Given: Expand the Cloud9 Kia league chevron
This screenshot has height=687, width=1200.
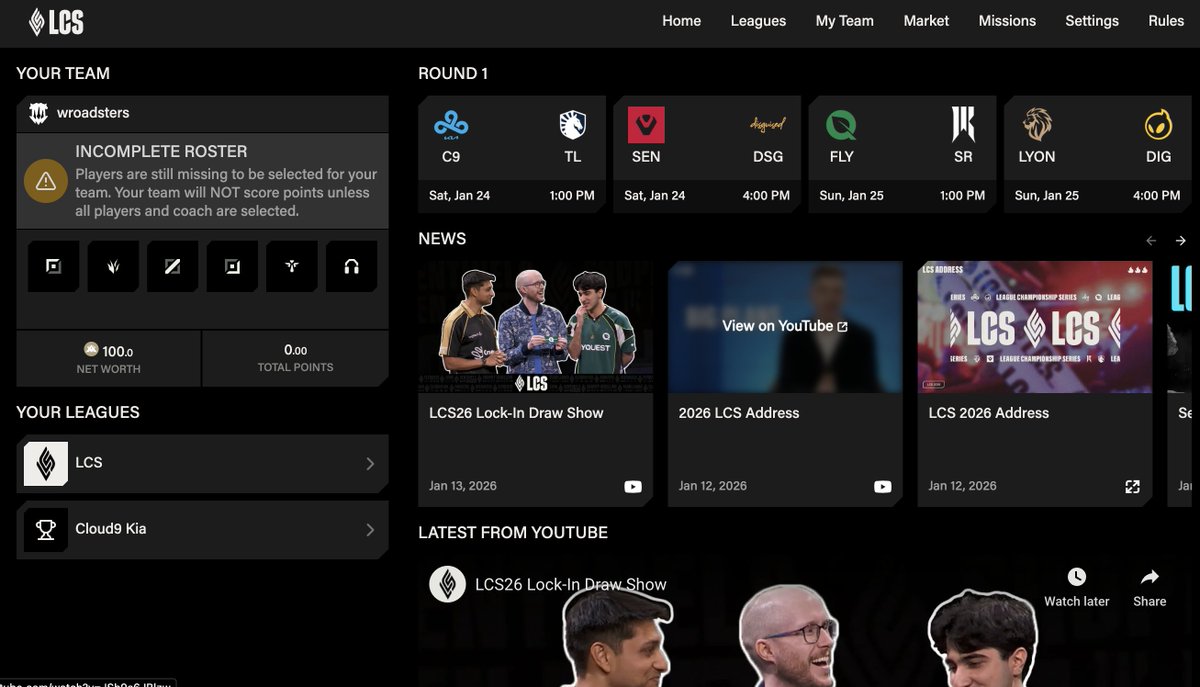Looking at the screenshot, I should point(370,530).
